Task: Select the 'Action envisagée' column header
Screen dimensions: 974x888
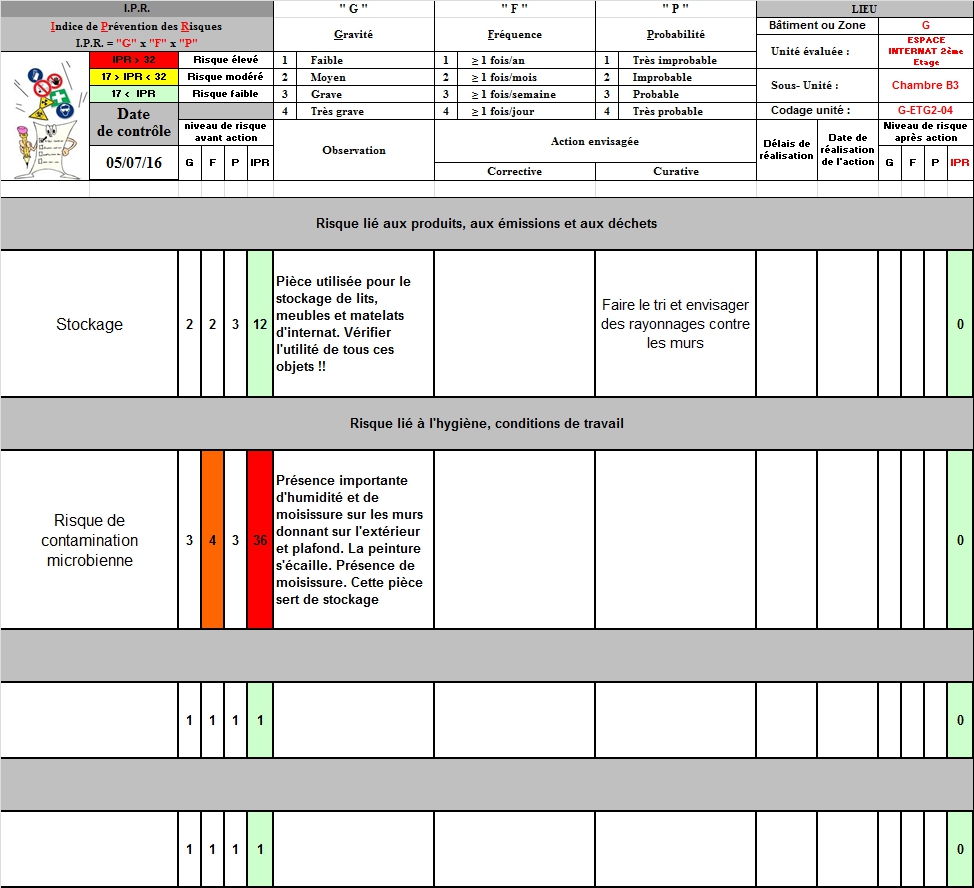Action: [x=594, y=142]
